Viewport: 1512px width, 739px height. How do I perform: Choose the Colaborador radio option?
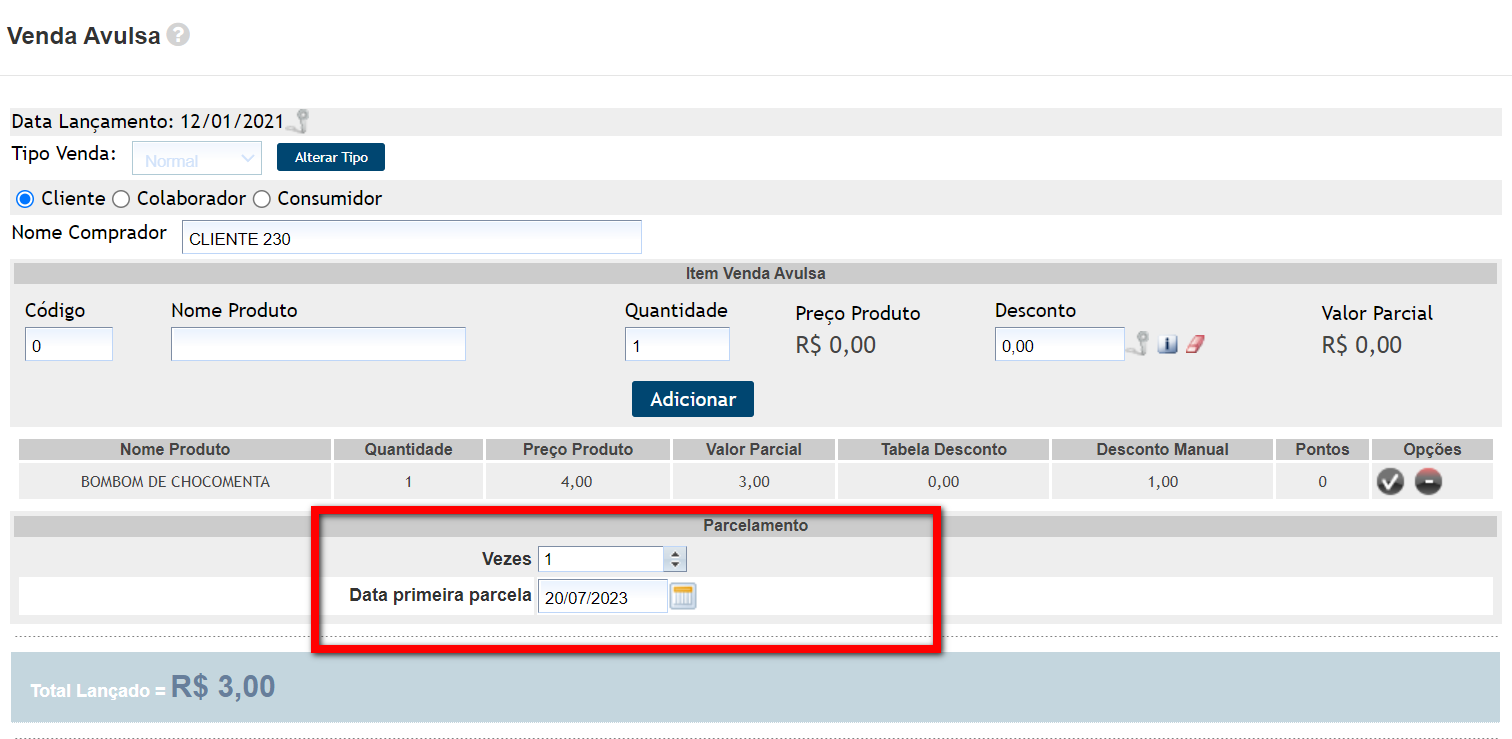pos(121,199)
